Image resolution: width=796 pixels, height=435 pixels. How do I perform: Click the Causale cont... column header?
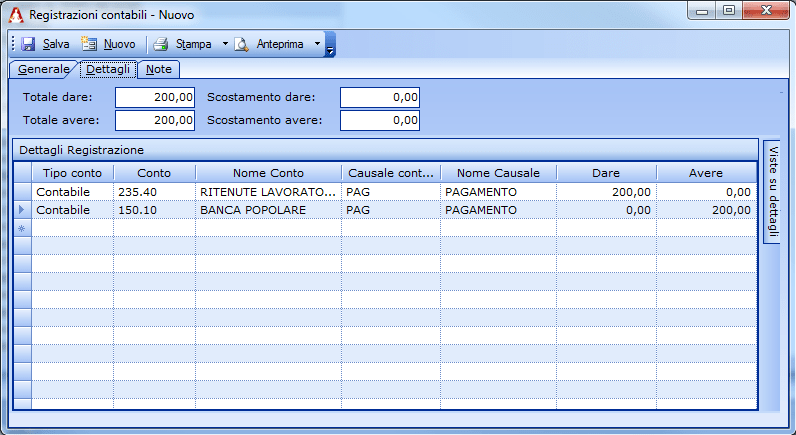[391, 173]
